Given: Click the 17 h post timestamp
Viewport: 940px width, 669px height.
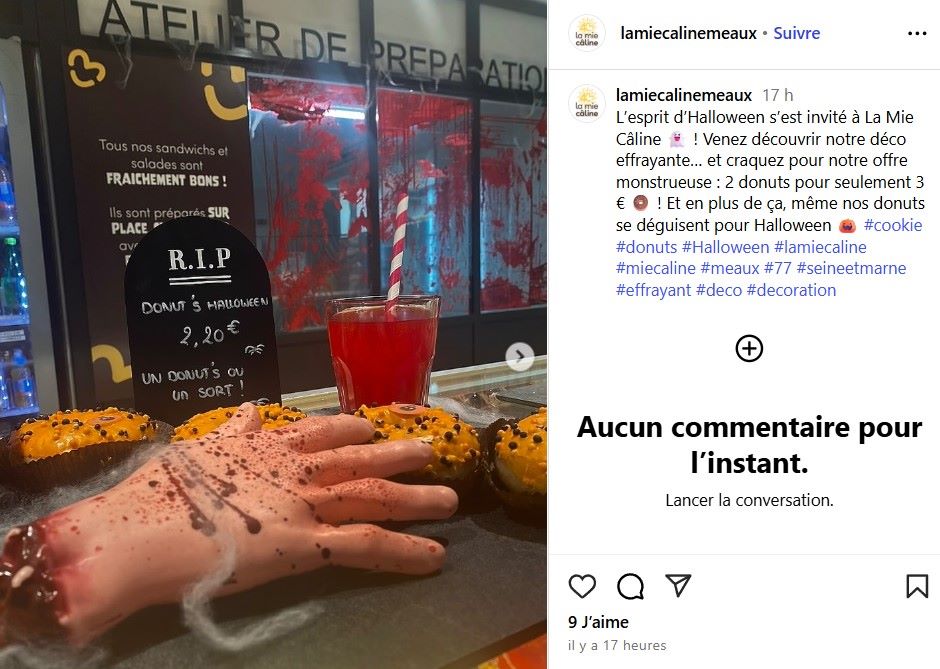Looking at the screenshot, I should (x=778, y=95).
